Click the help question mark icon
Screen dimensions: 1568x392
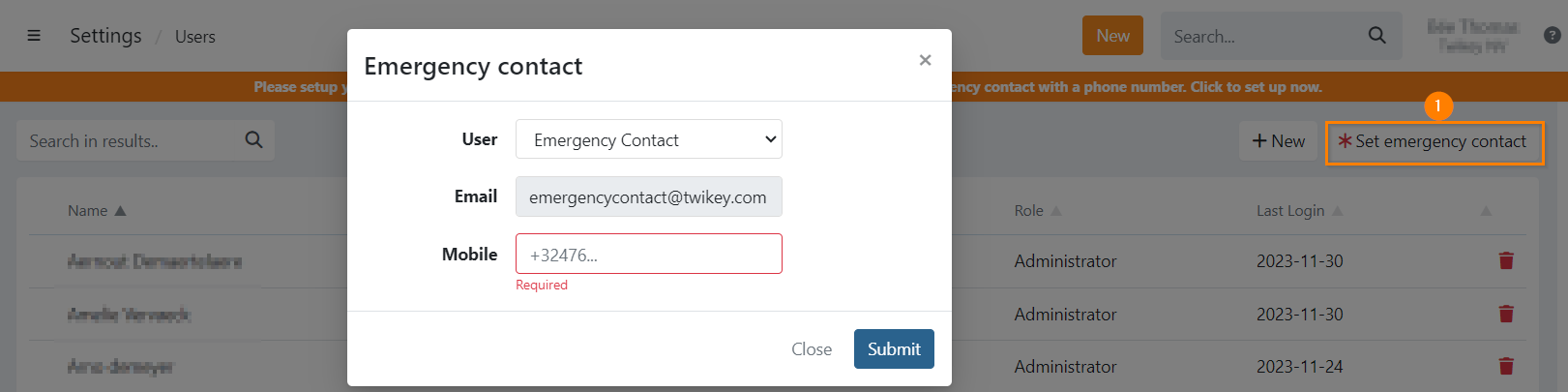pyautogui.click(x=1552, y=36)
